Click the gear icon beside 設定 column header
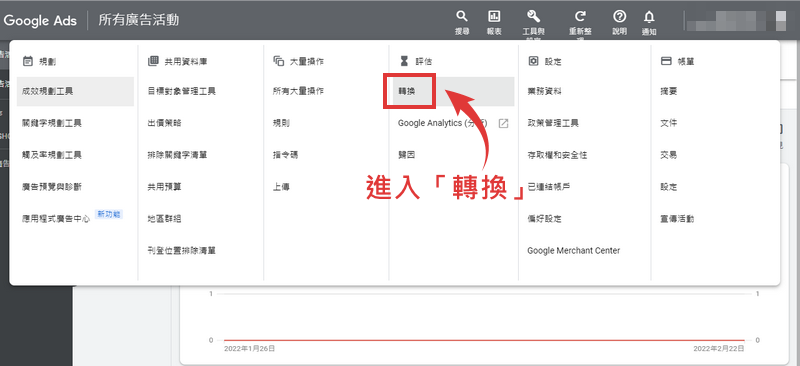This screenshot has width=800, height=366. coord(533,61)
